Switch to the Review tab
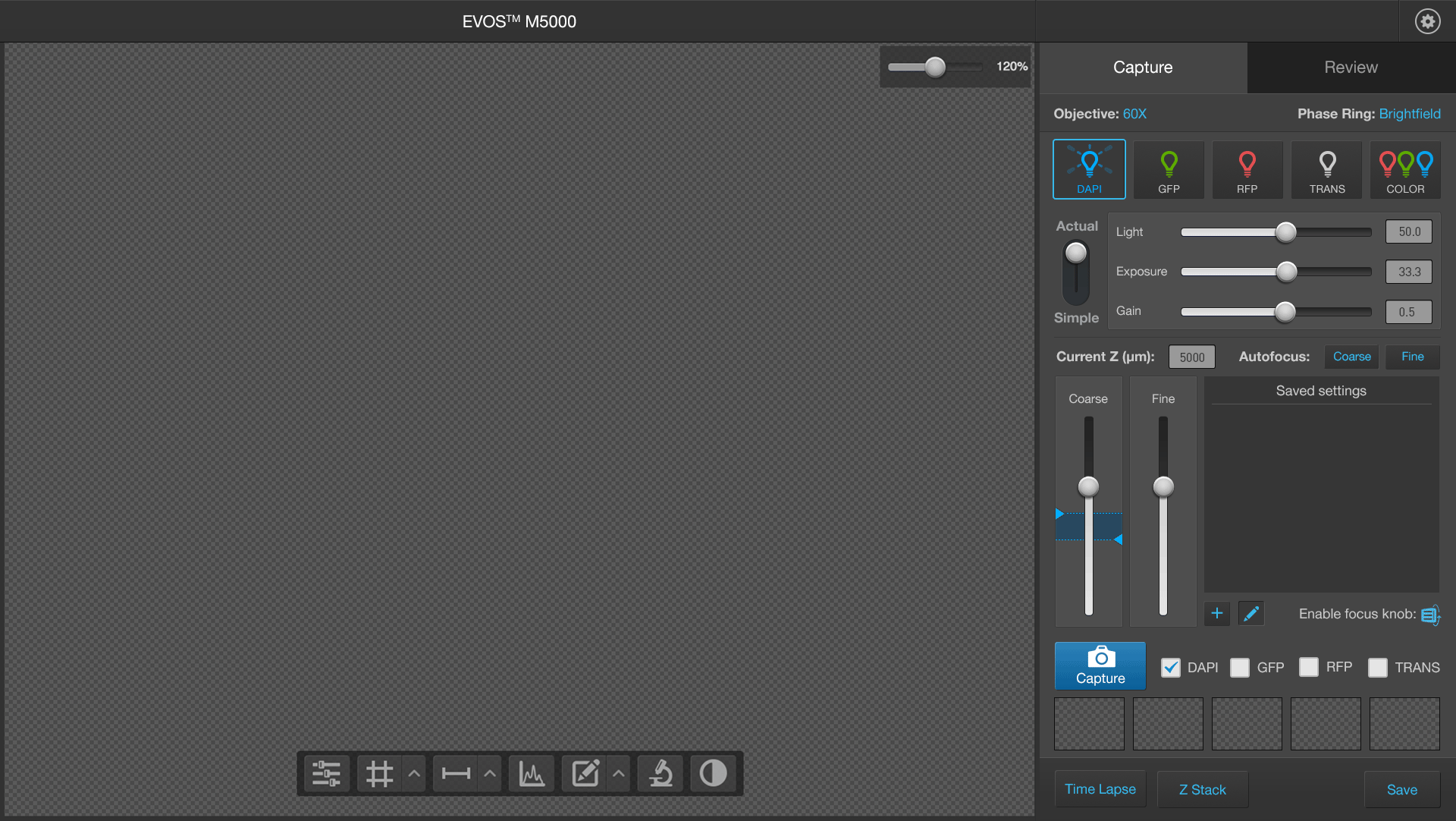 [1351, 68]
